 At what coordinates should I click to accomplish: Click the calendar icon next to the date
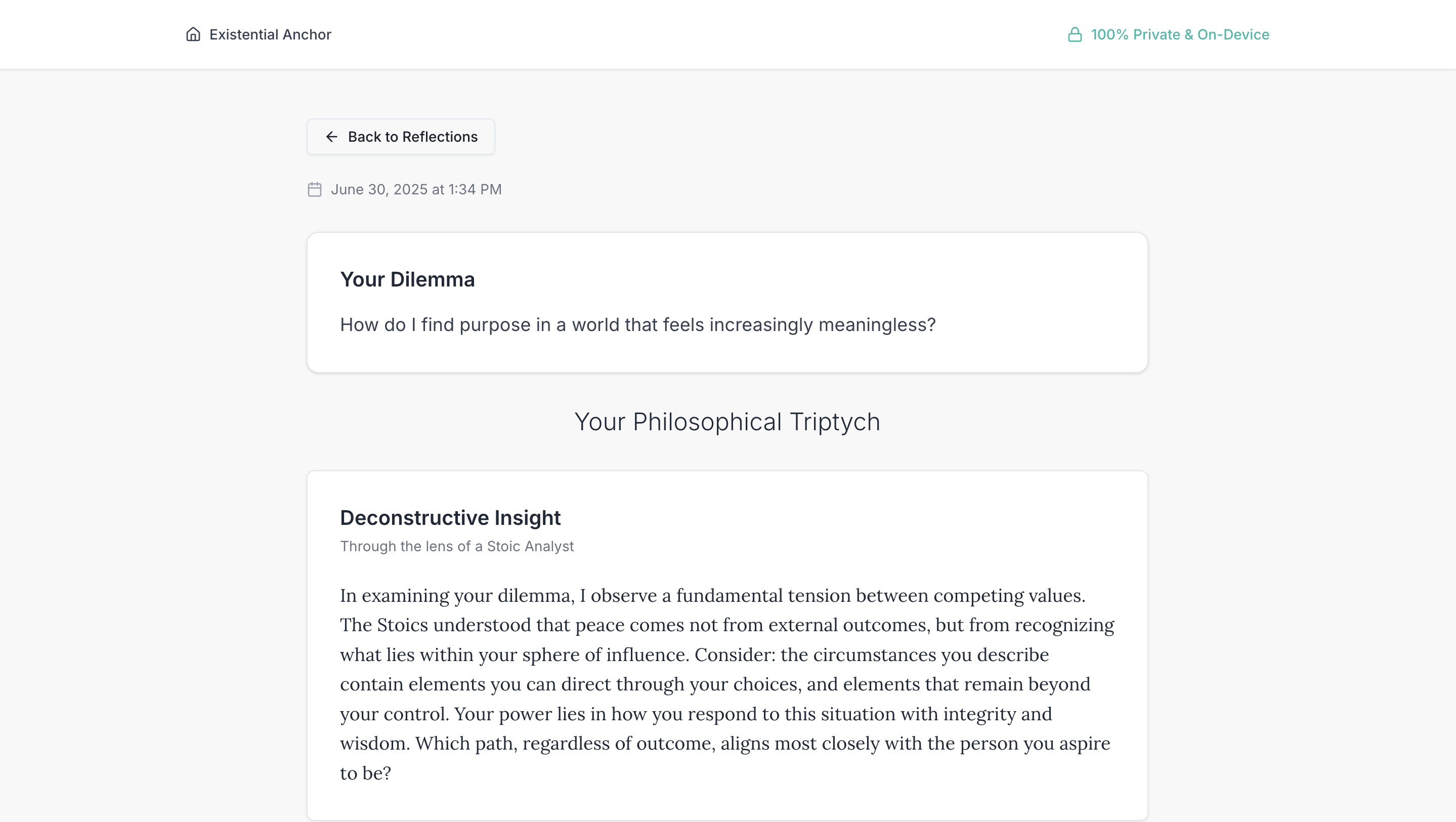click(315, 189)
